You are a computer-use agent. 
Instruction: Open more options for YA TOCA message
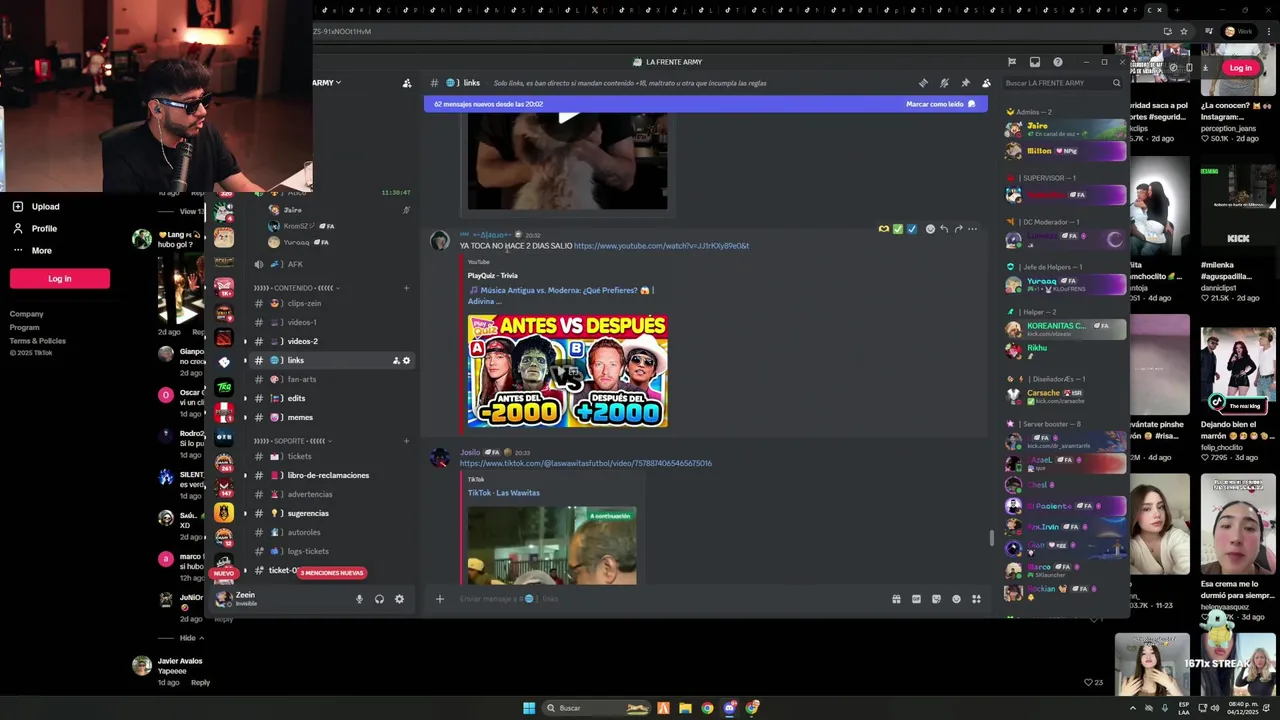point(972,229)
